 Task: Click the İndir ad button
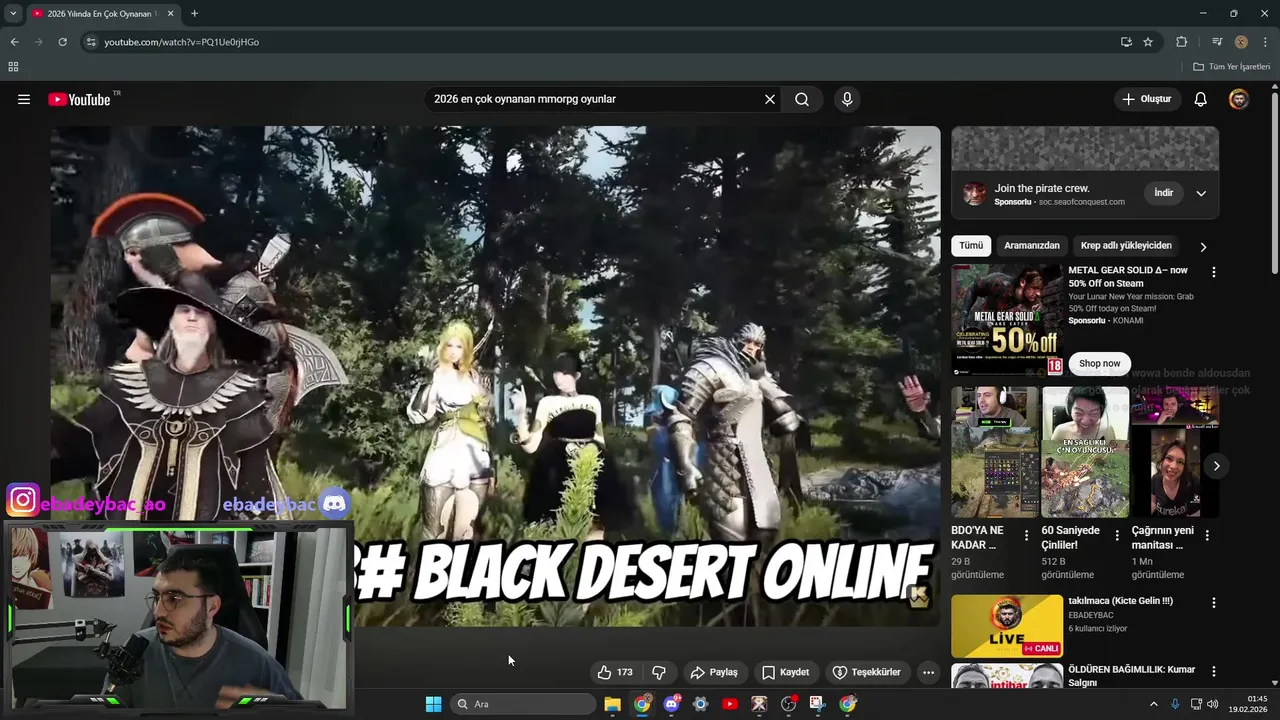[1164, 193]
